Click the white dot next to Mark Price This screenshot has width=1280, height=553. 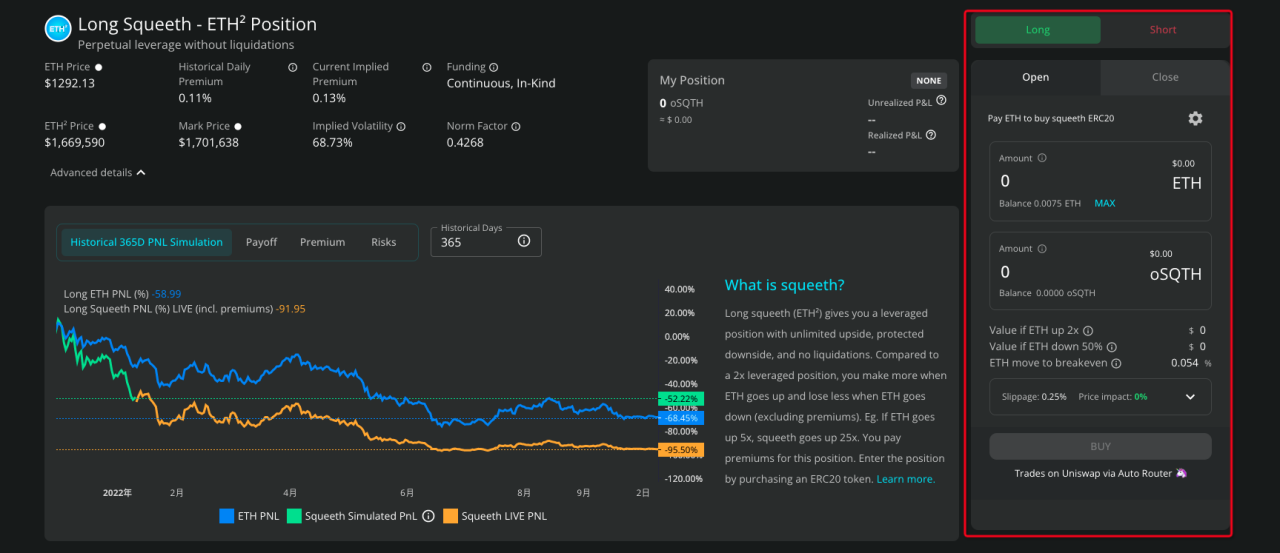[238, 127]
